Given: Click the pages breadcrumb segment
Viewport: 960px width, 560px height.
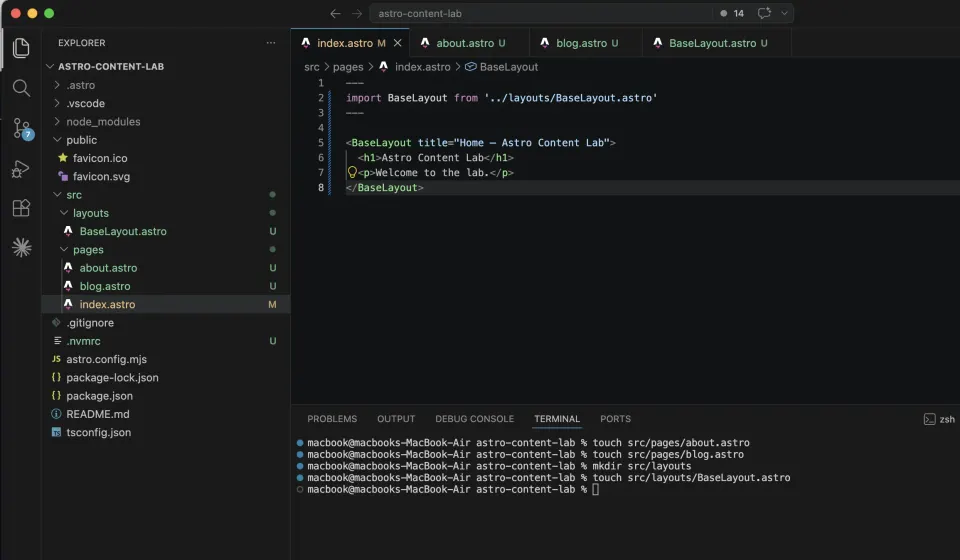Looking at the screenshot, I should point(348,67).
